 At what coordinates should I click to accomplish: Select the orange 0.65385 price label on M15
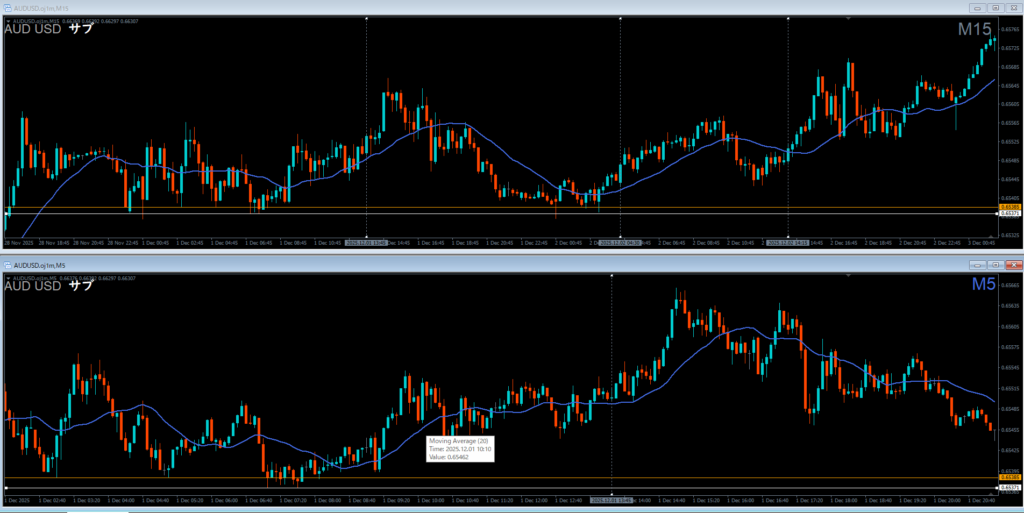coord(1009,207)
